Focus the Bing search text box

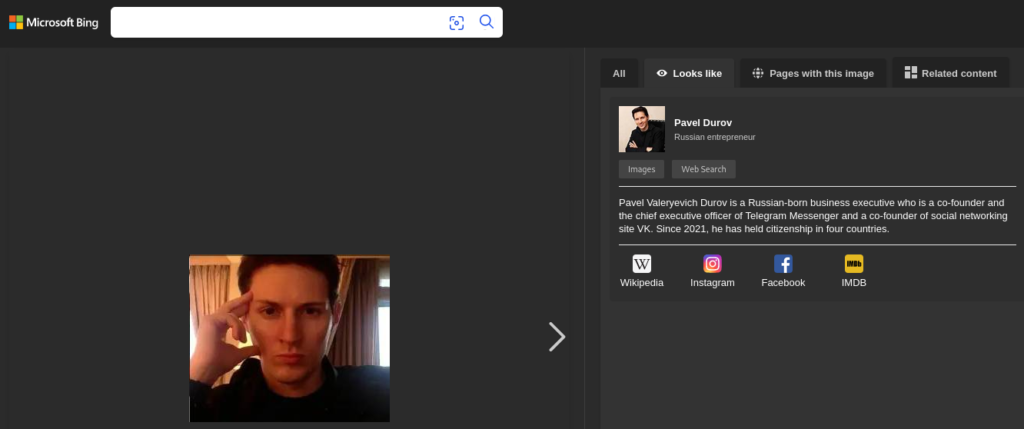pyautogui.click(x=275, y=22)
